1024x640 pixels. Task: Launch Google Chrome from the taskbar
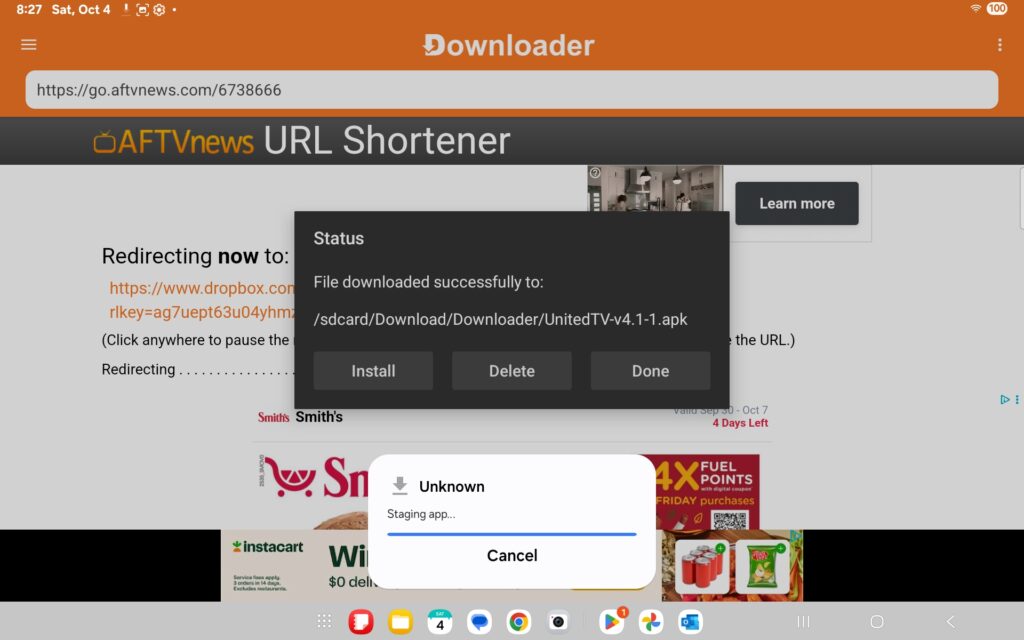[x=518, y=622]
